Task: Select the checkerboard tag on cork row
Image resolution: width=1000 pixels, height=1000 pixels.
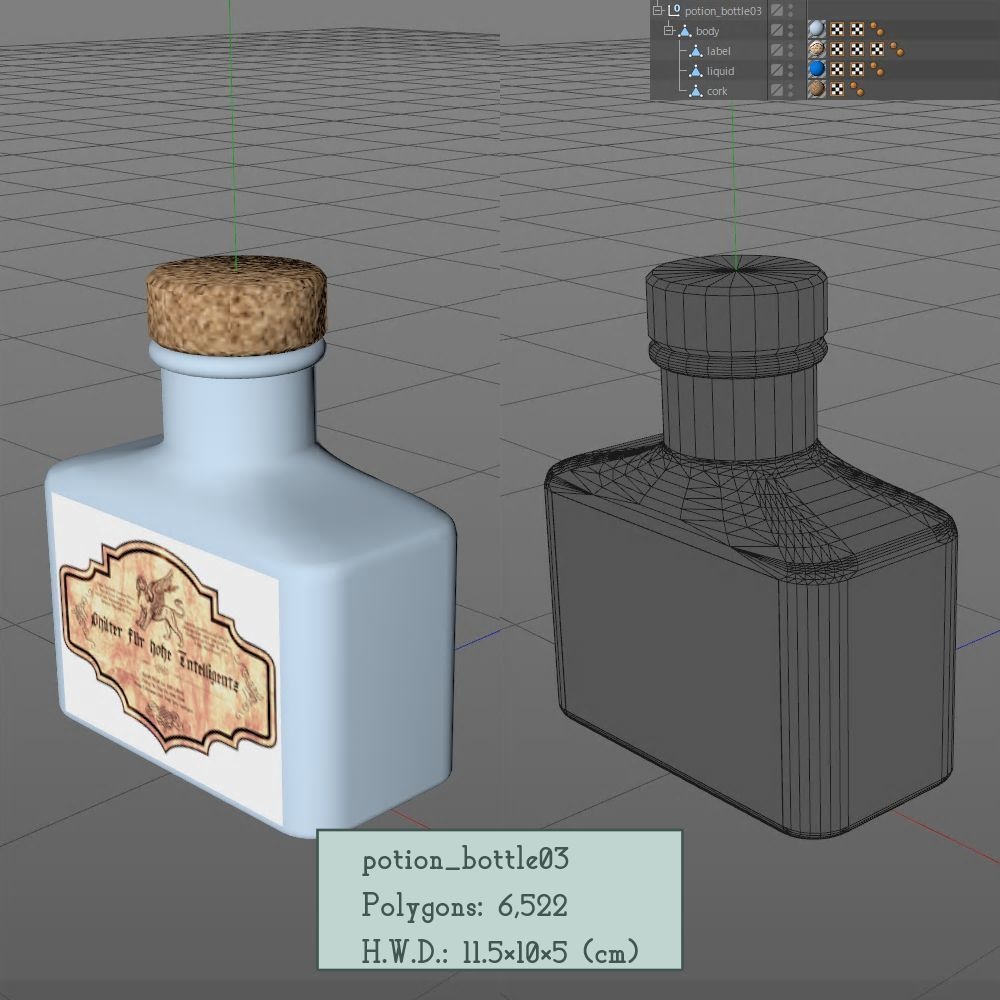Action: coord(837,89)
